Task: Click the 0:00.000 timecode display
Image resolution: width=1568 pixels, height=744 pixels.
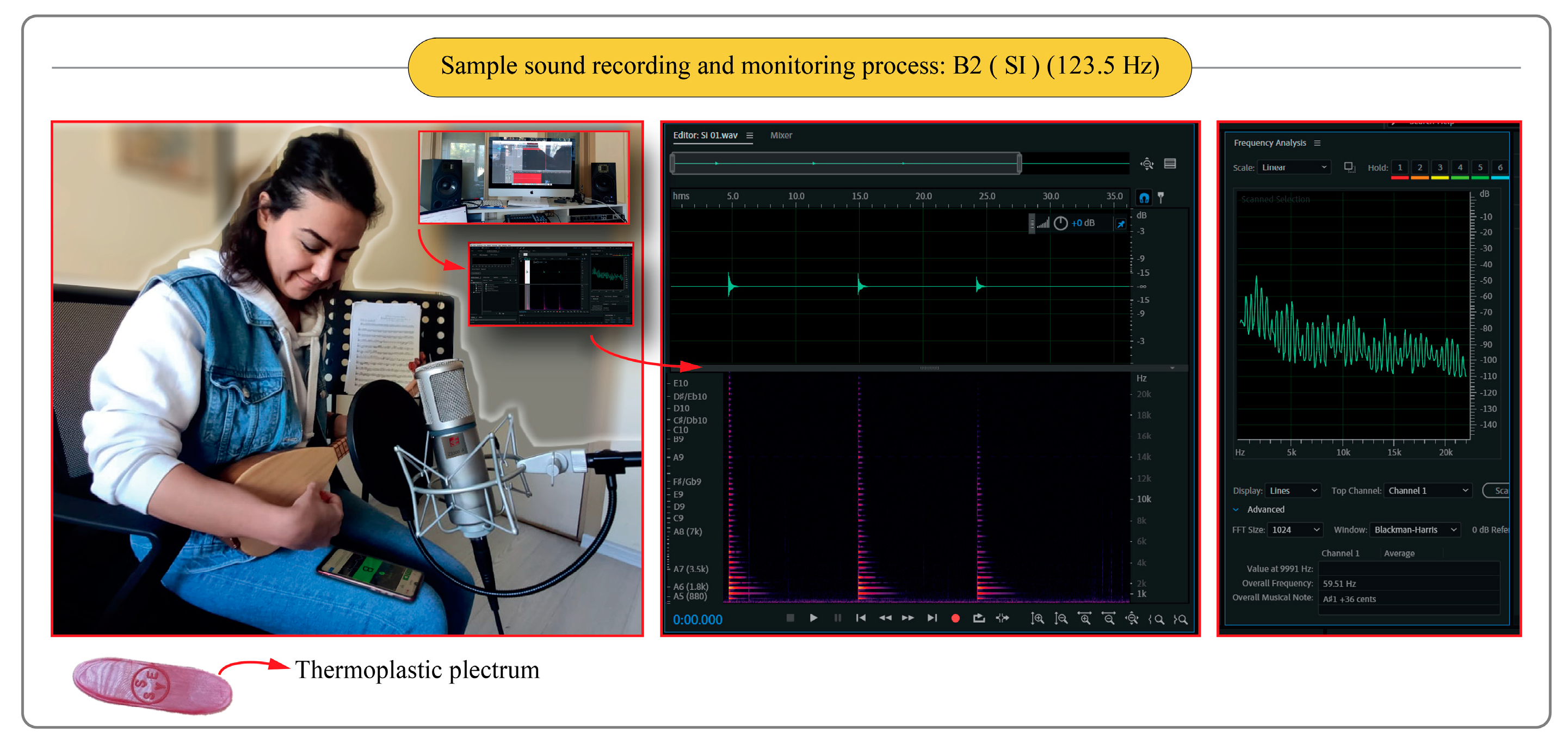Action: coord(697,619)
